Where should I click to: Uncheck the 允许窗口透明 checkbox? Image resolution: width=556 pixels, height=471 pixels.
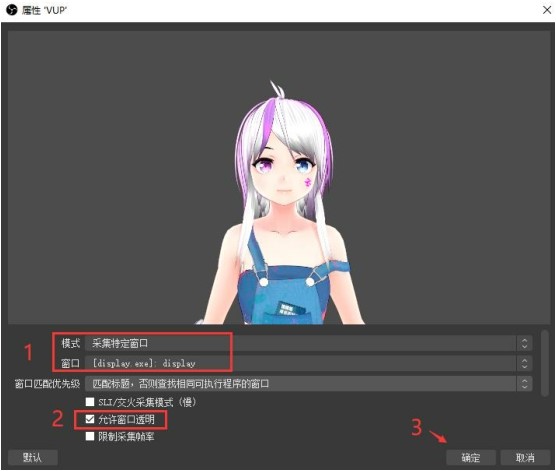pyautogui.click(x=90, y=420)
